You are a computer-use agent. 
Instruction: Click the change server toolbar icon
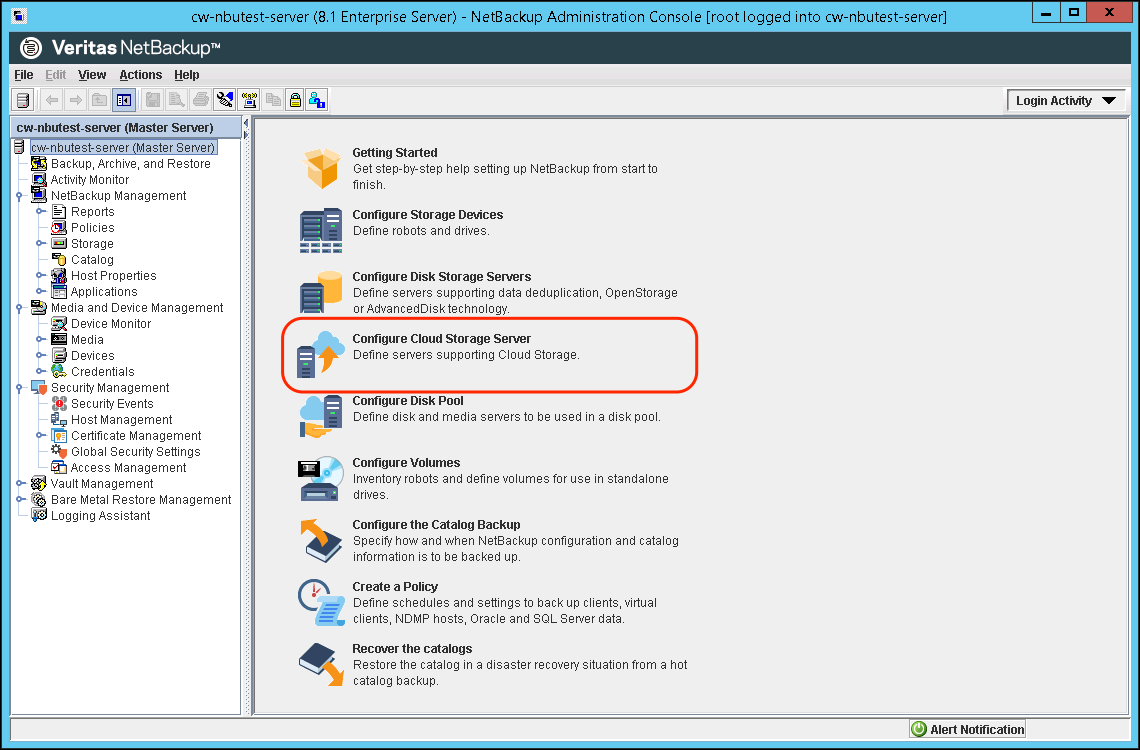pyautogui.click(x=23, y=100)
